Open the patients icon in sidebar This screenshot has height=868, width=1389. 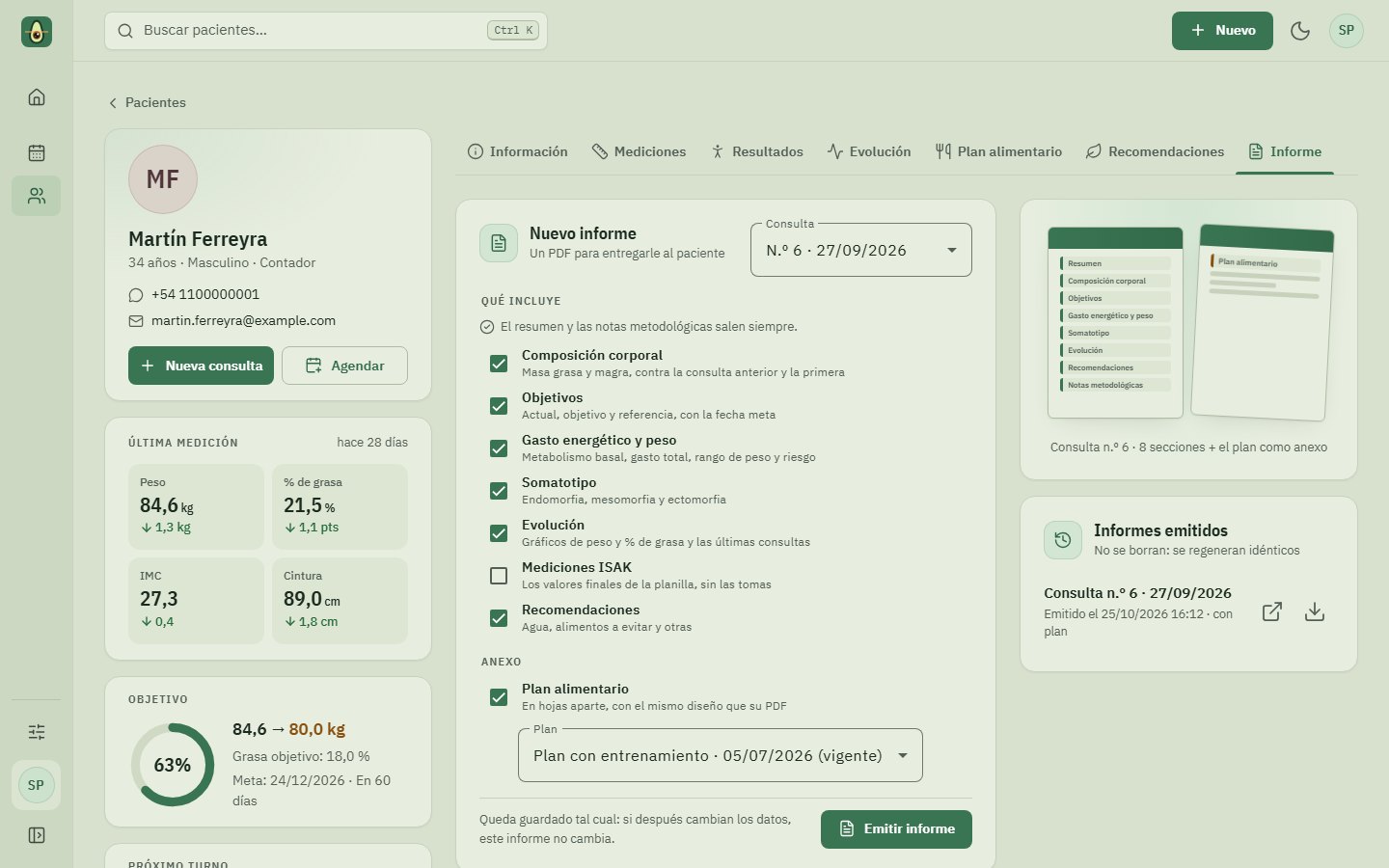(x=37, y=196)
